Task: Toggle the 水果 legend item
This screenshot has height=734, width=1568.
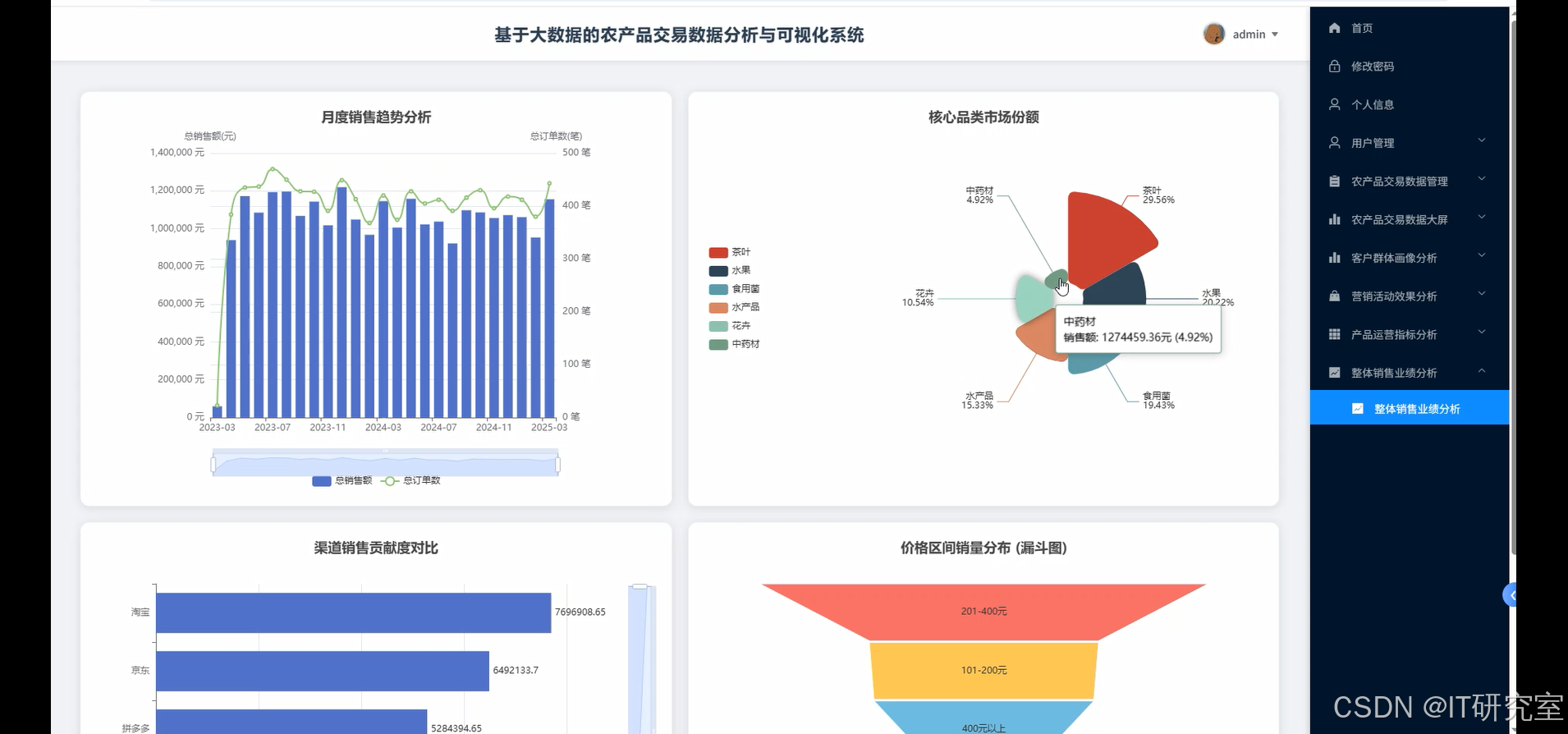Action: (730, 270)
